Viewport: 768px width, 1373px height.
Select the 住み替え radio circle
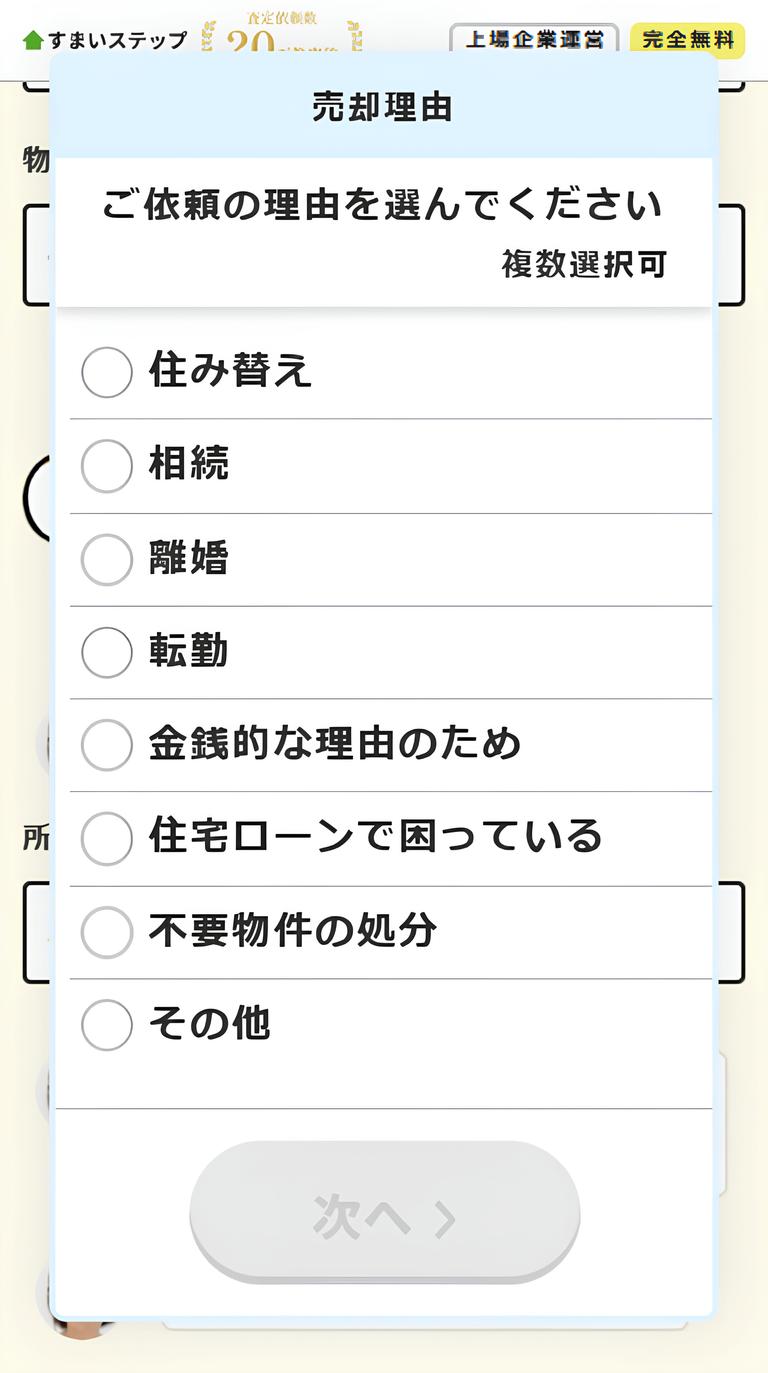pyautogui.click(x=106, y=372)
